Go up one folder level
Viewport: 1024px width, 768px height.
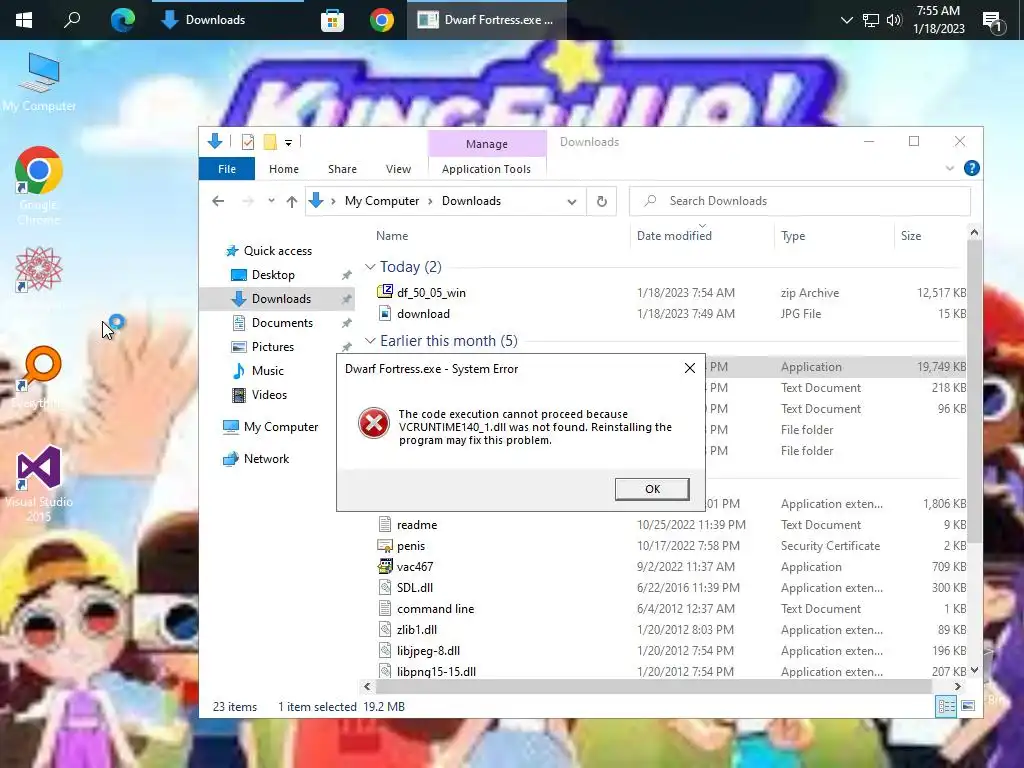[x=292, y=201]
